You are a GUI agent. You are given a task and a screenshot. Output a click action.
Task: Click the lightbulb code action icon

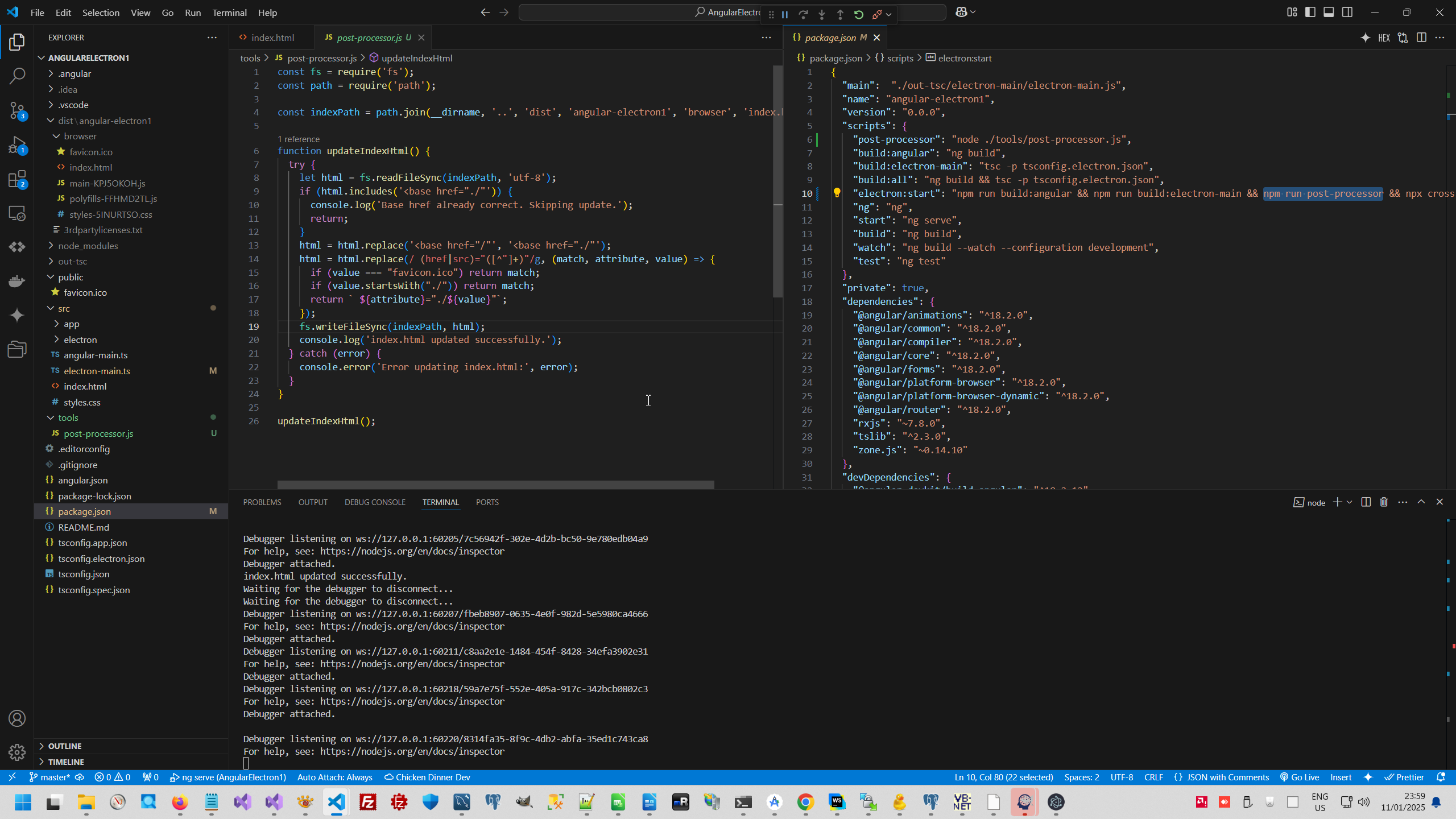click(837, 193)
